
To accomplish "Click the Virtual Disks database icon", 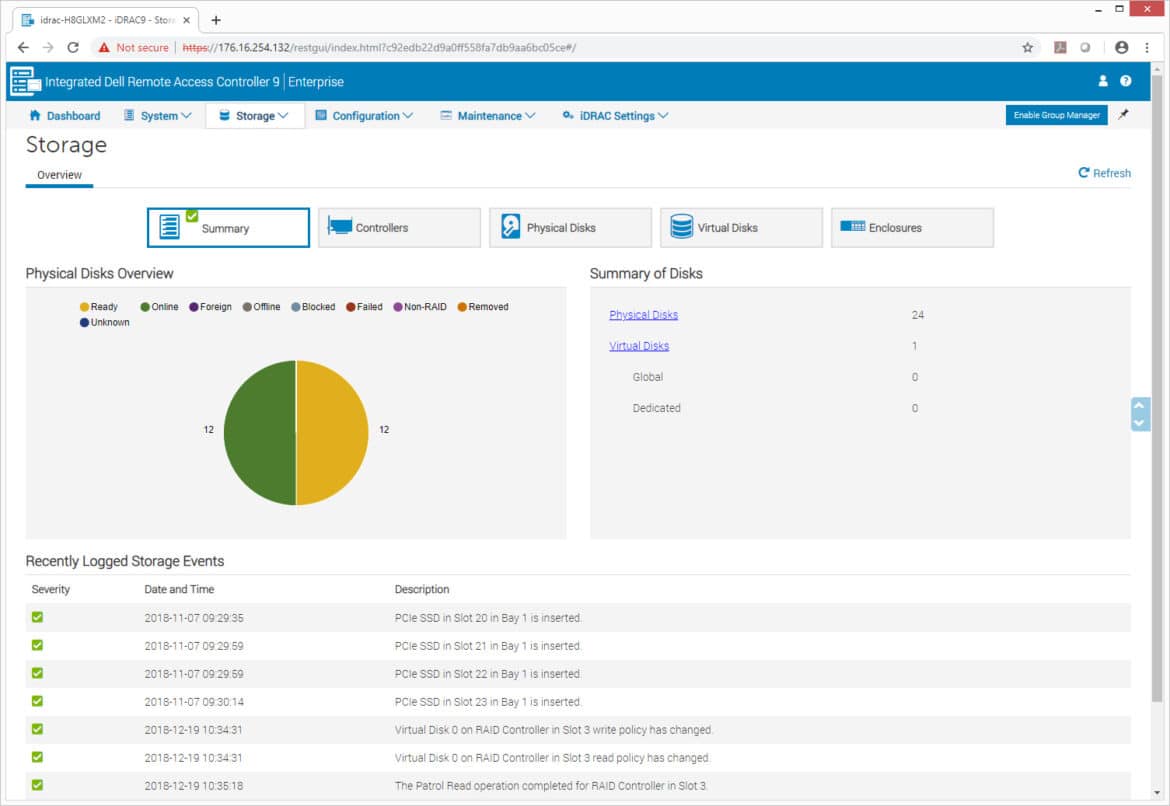I will [681, 226].
